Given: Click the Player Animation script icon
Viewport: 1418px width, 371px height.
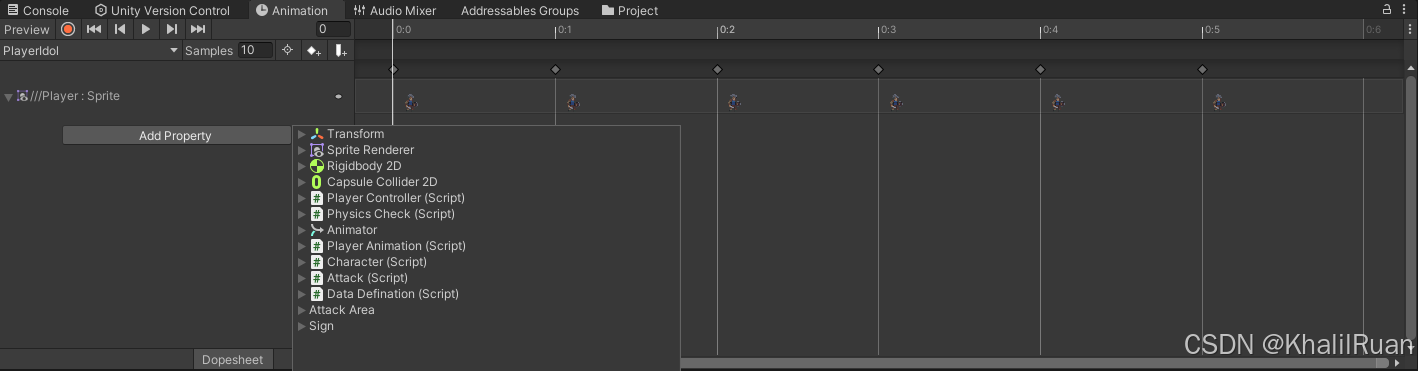Looking at the screenshot, I should (317, 246).
